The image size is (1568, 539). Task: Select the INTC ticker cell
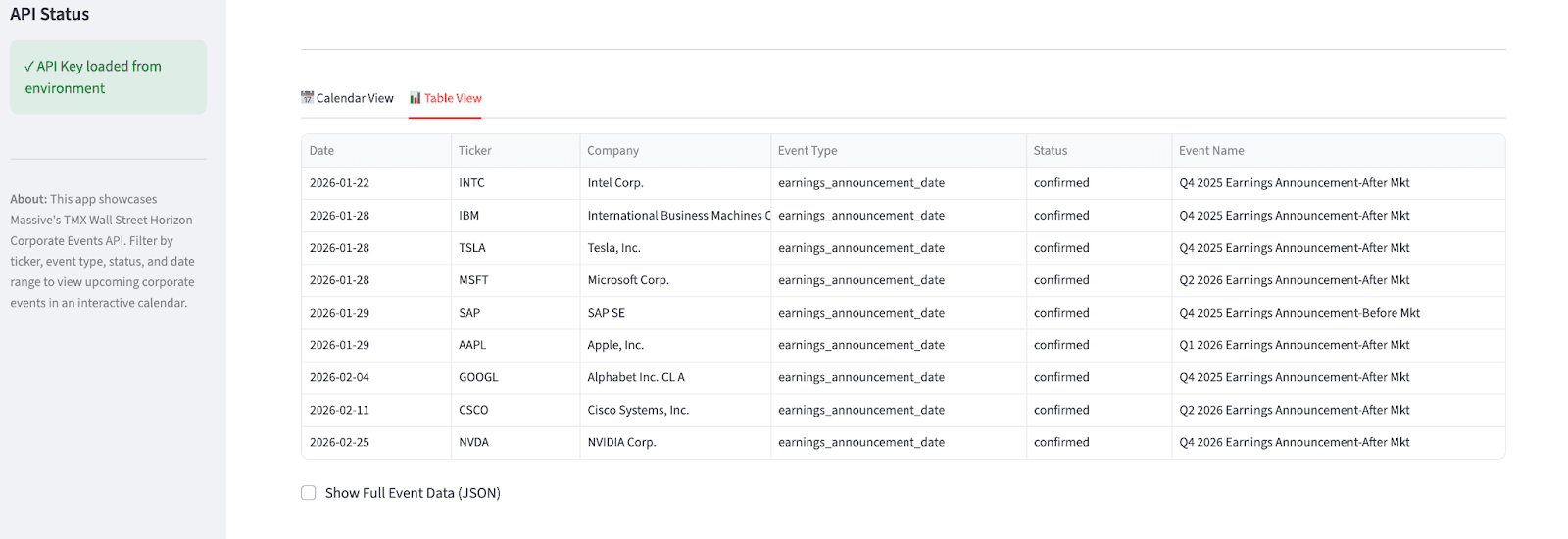(472, 183)
